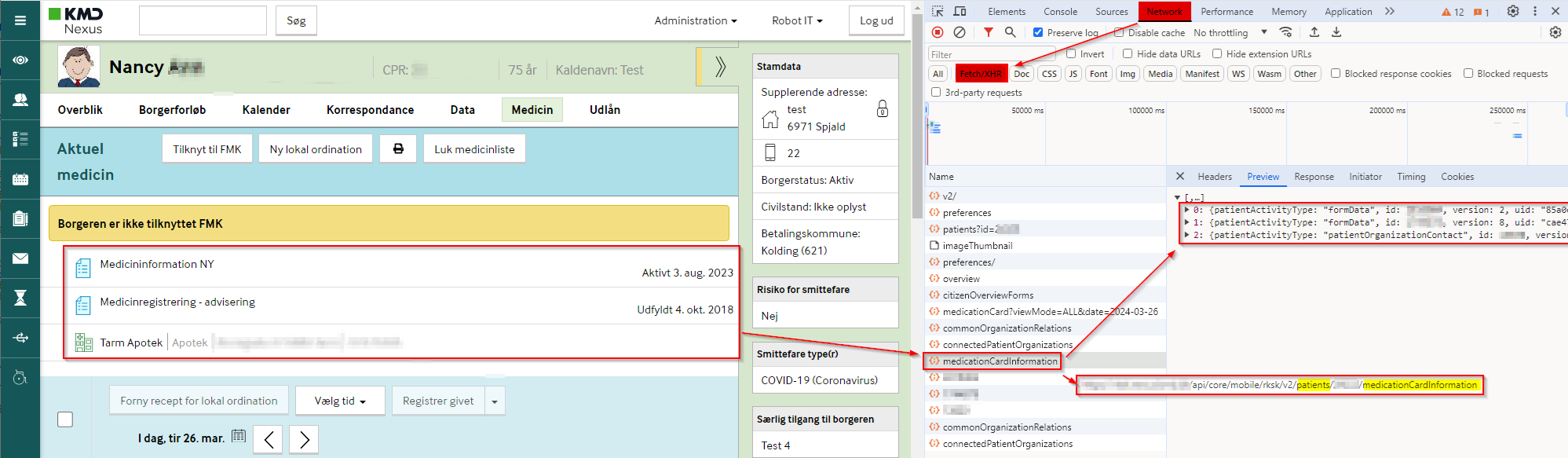Open the hamburger menu in the Nexus sidebar
Image resolution: width=1568 pixels, height=458 pixels.
[20, 20]
